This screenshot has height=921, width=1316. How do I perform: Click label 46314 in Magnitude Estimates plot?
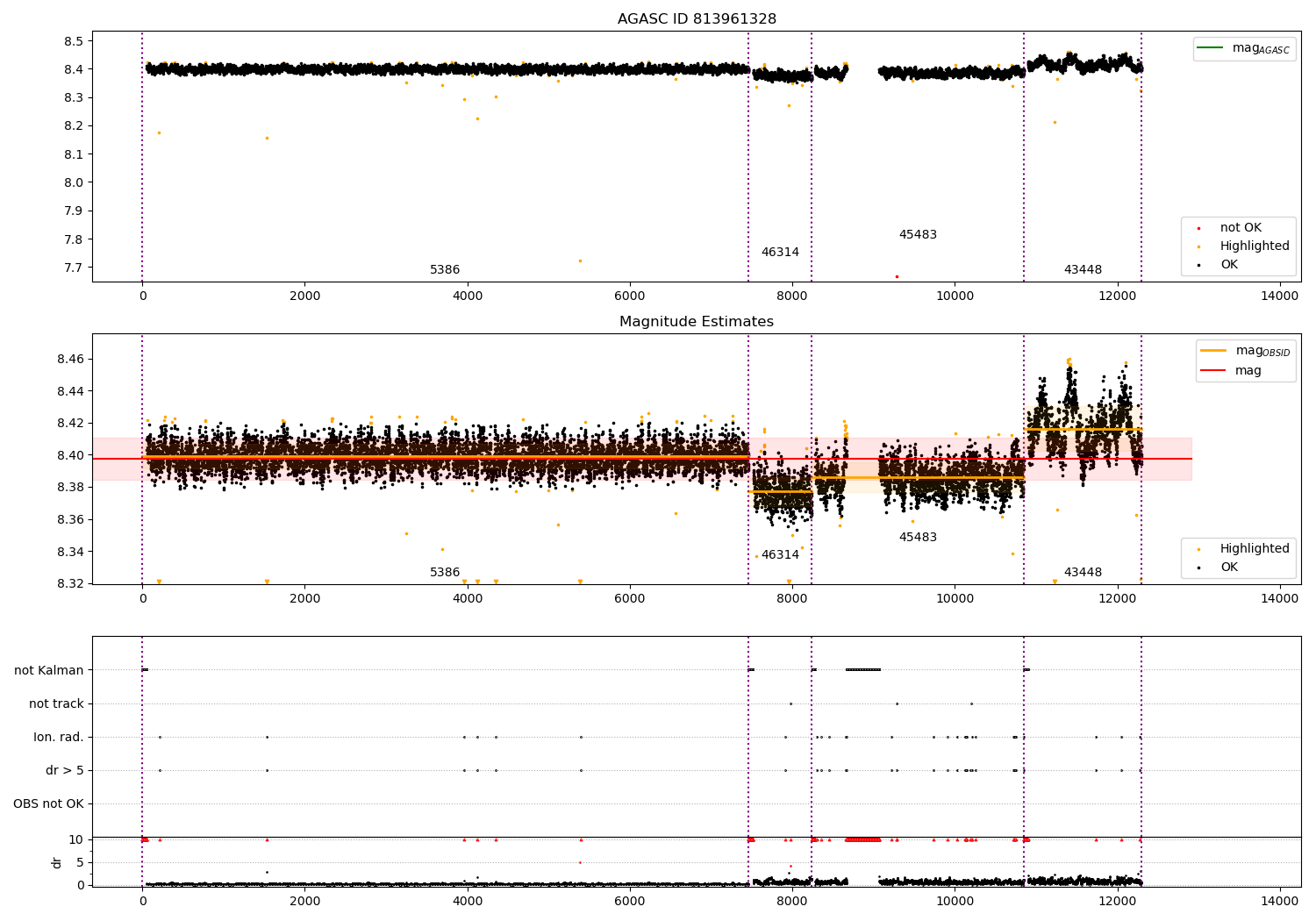pyautogui.click(x=780, y=555)
